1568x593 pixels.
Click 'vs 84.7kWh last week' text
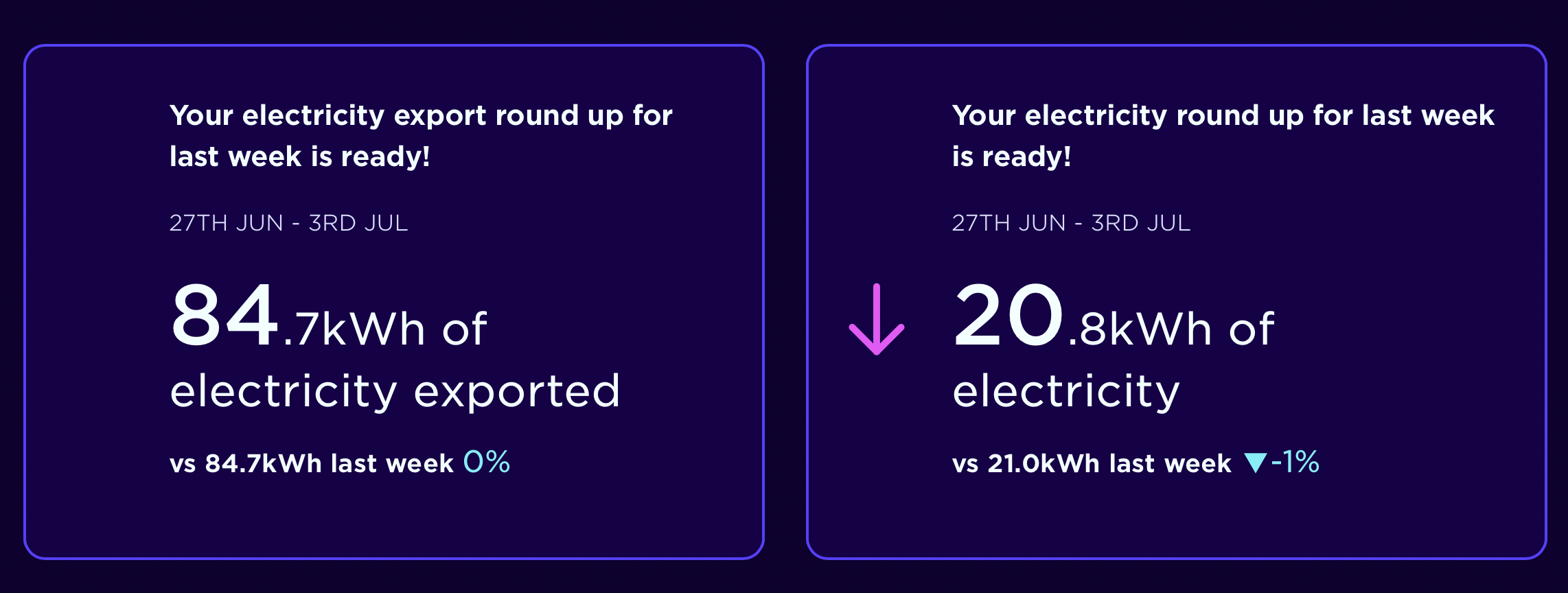coord(312,464)
